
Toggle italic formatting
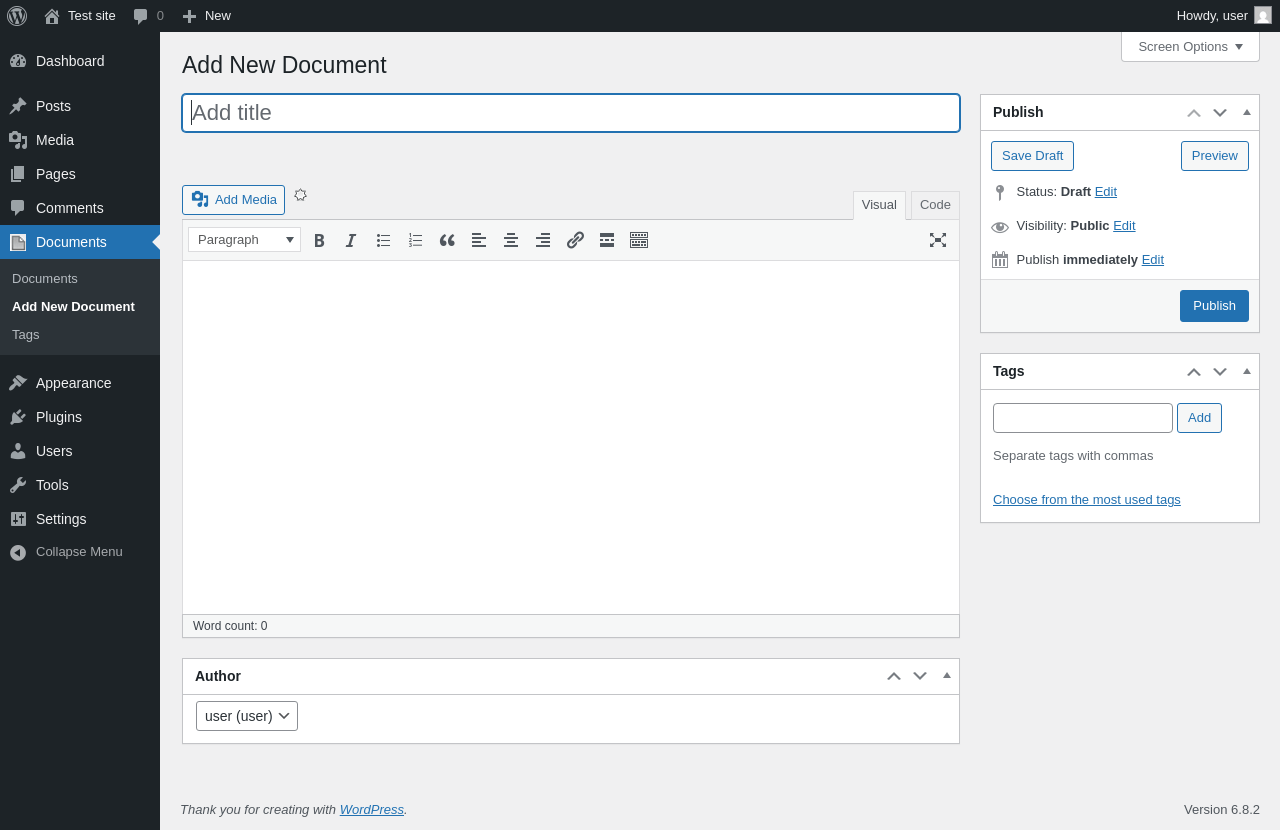pos(351,240)
